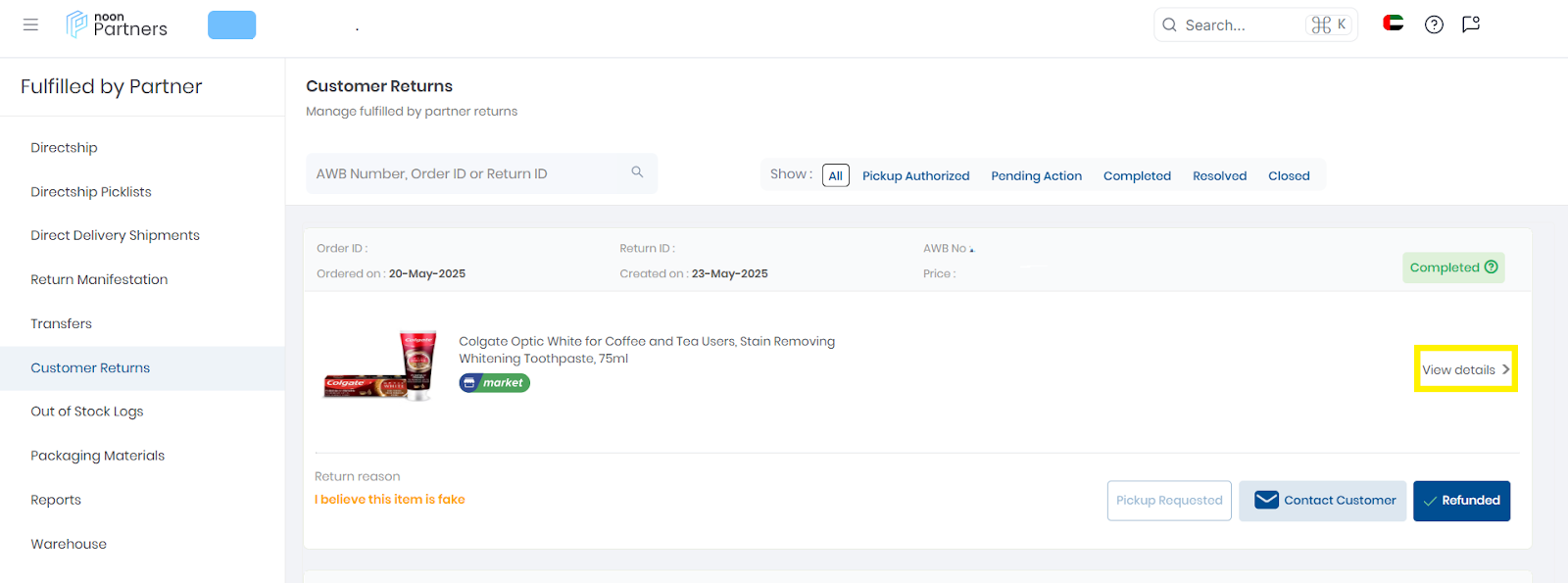The width and height of the screenshot is (1568, 583).
Task: Click the 'I believe this item is fake' reason
Action: (x=390, y=500)
